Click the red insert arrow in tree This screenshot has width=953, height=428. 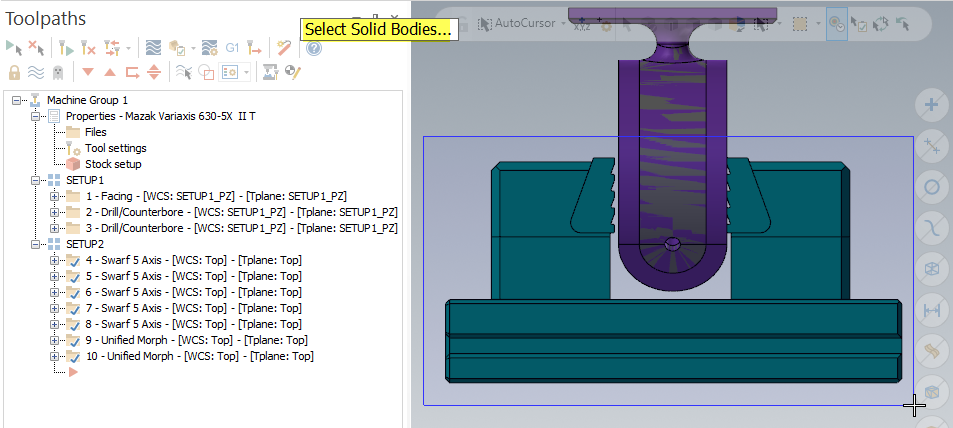(74, 372)
